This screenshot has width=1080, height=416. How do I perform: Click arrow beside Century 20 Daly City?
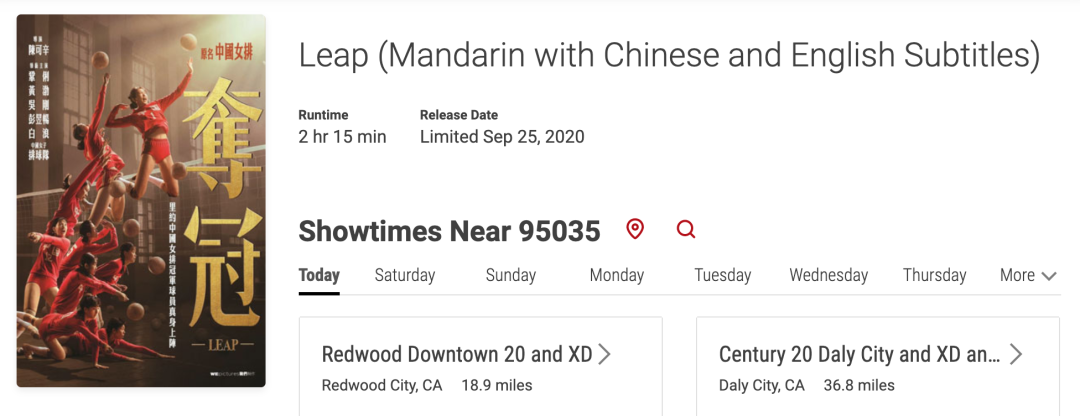[1015, 354]
